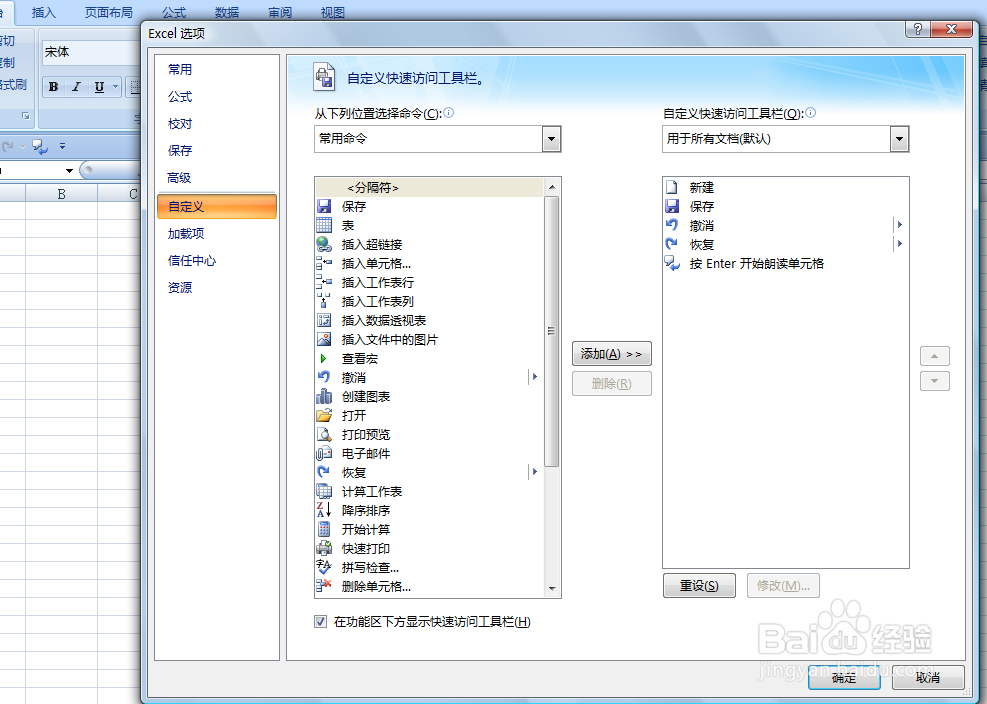Select the Table (表) command icon
The width and height of the screenshot is (987, 704).
click(x=324, y=225)
